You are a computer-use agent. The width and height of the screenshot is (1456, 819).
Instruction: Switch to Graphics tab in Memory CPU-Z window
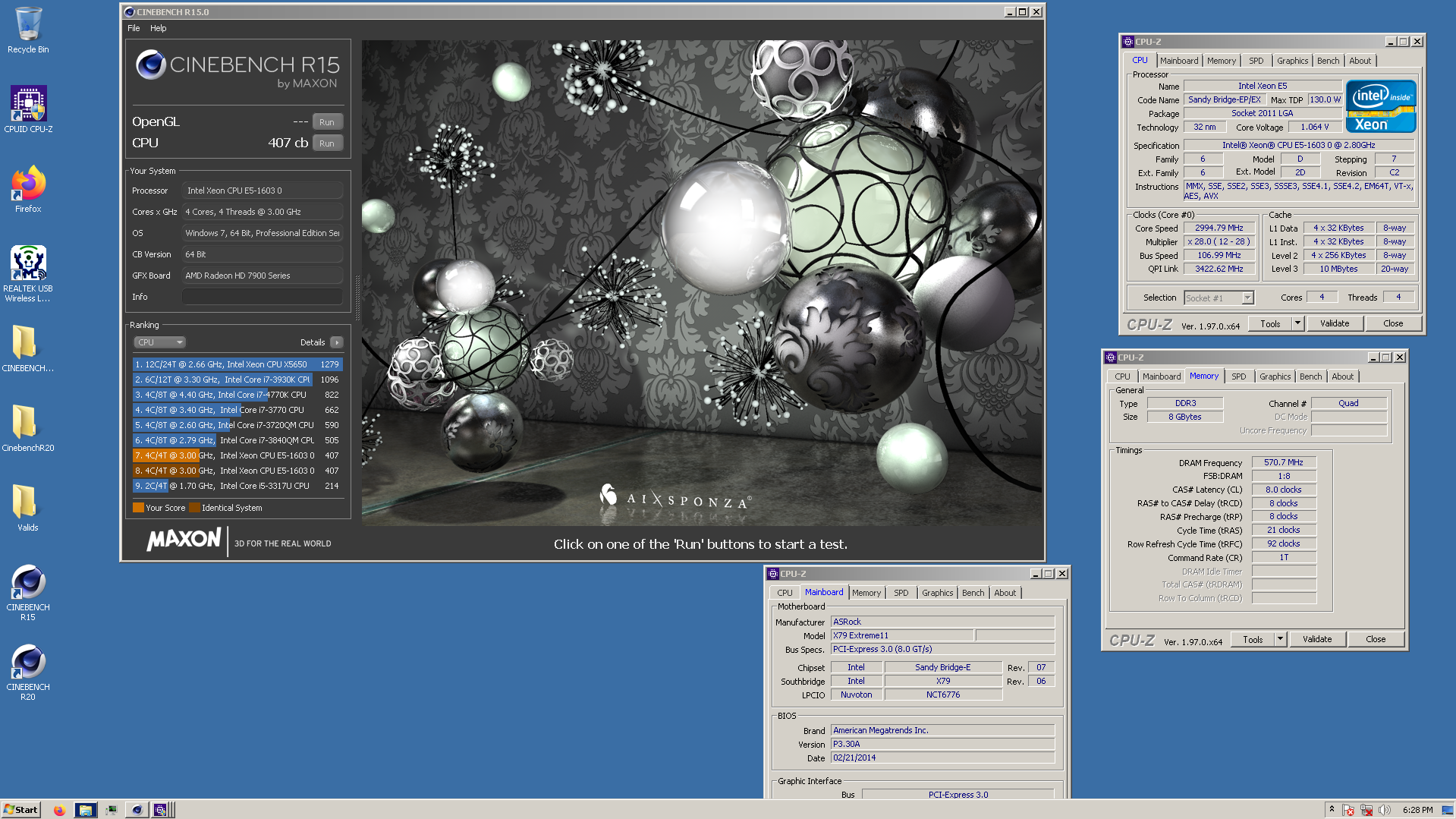[x=1275, y=376]
